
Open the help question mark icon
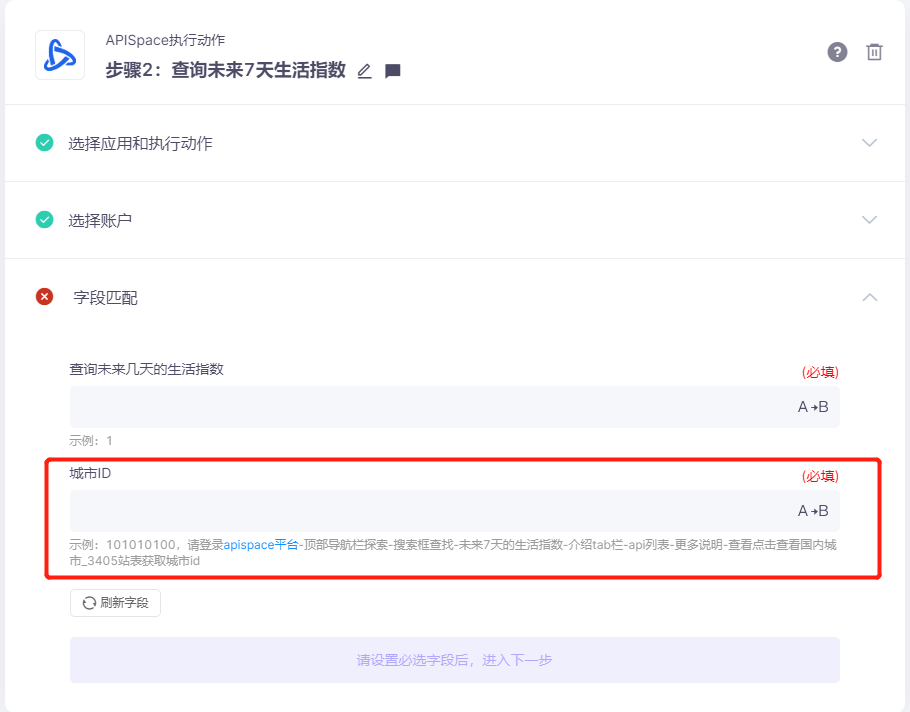[x=837, y=52]
